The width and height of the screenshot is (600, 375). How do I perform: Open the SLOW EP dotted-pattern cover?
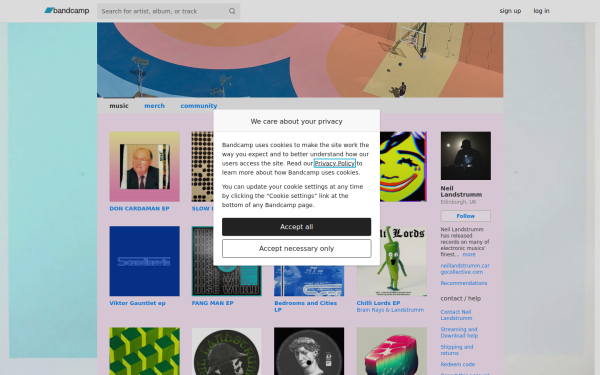pyautogui.click(x=202, y=166)
